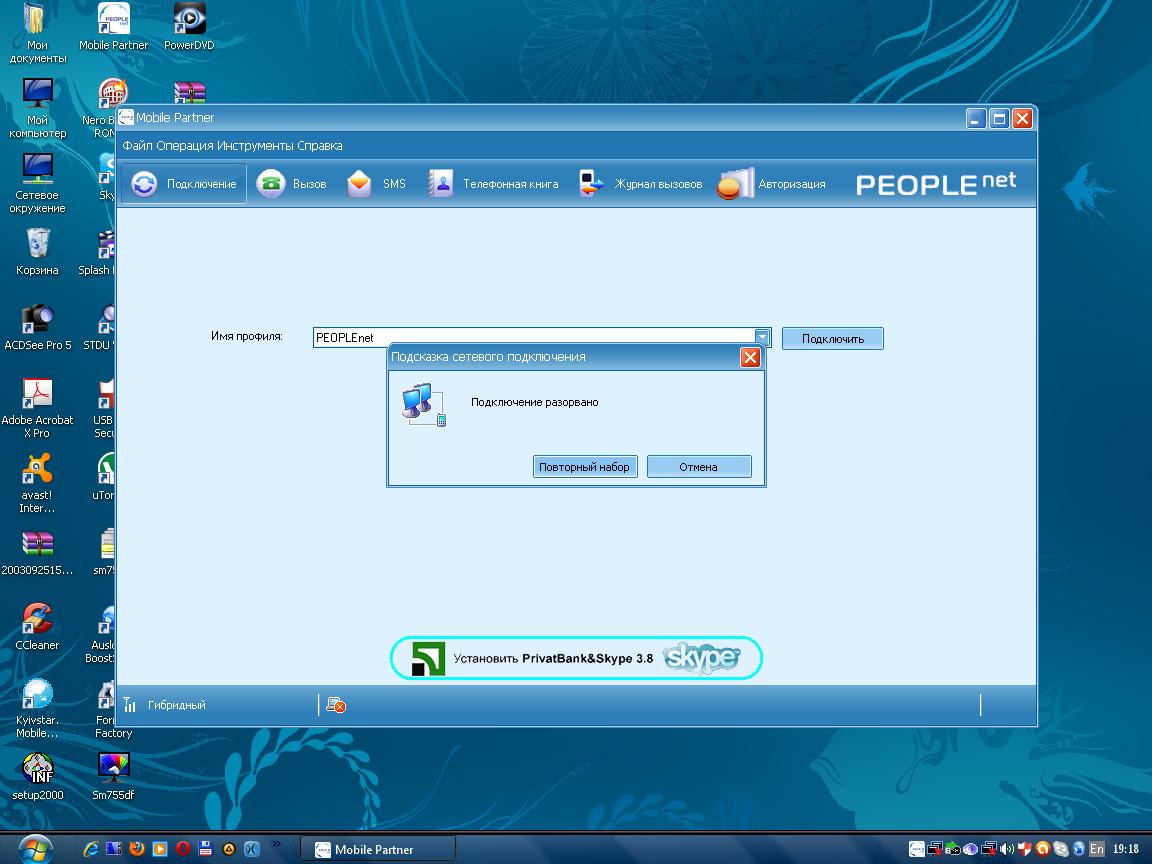Open Сетевое окружение desktop icon
The height and width of the screenshot is (864, 1152).
point(37,183)
